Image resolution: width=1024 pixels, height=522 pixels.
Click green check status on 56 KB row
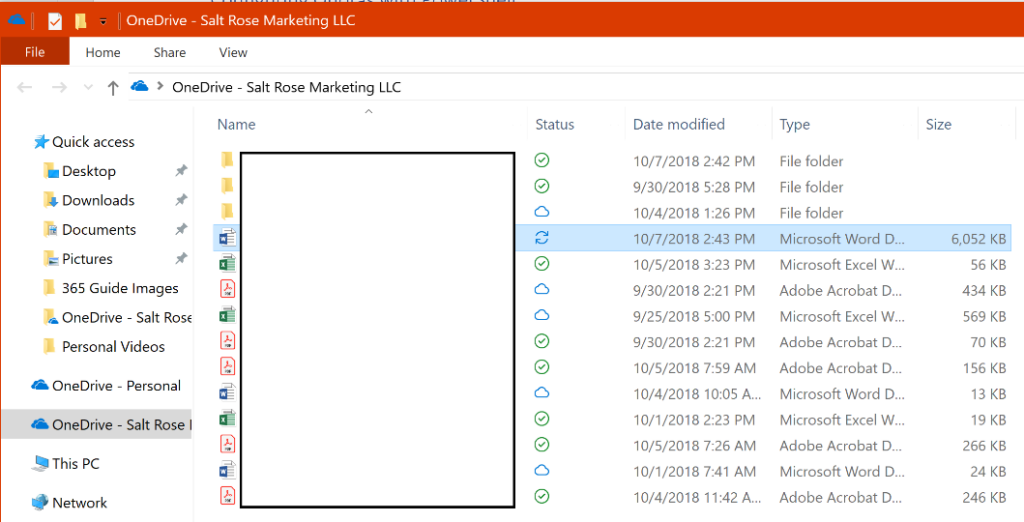point(541,263)
